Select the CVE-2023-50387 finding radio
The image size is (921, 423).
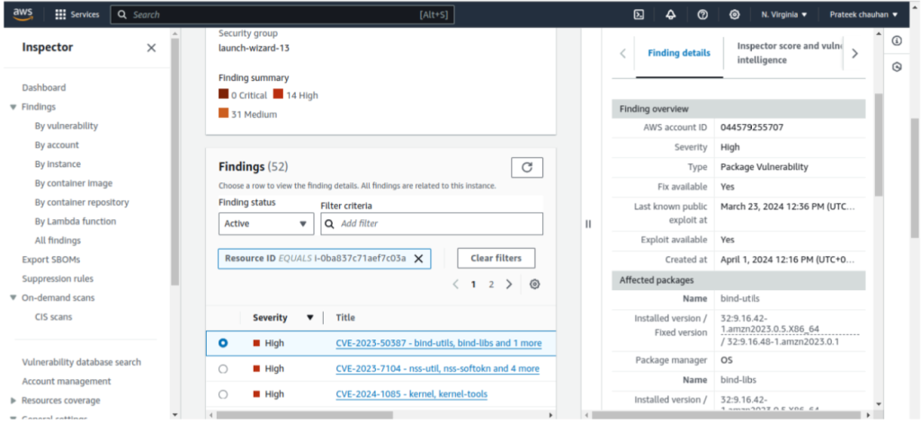click(223, 343)
